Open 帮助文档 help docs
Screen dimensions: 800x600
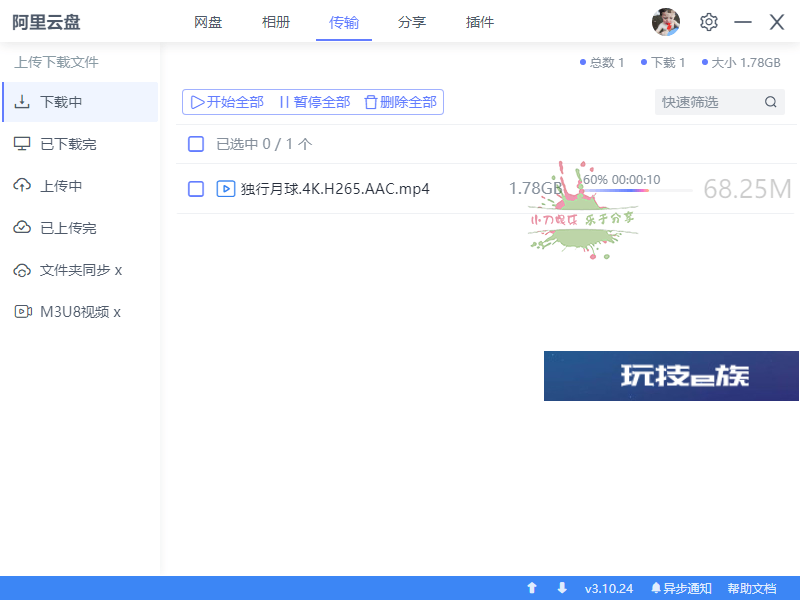(752, 588)
